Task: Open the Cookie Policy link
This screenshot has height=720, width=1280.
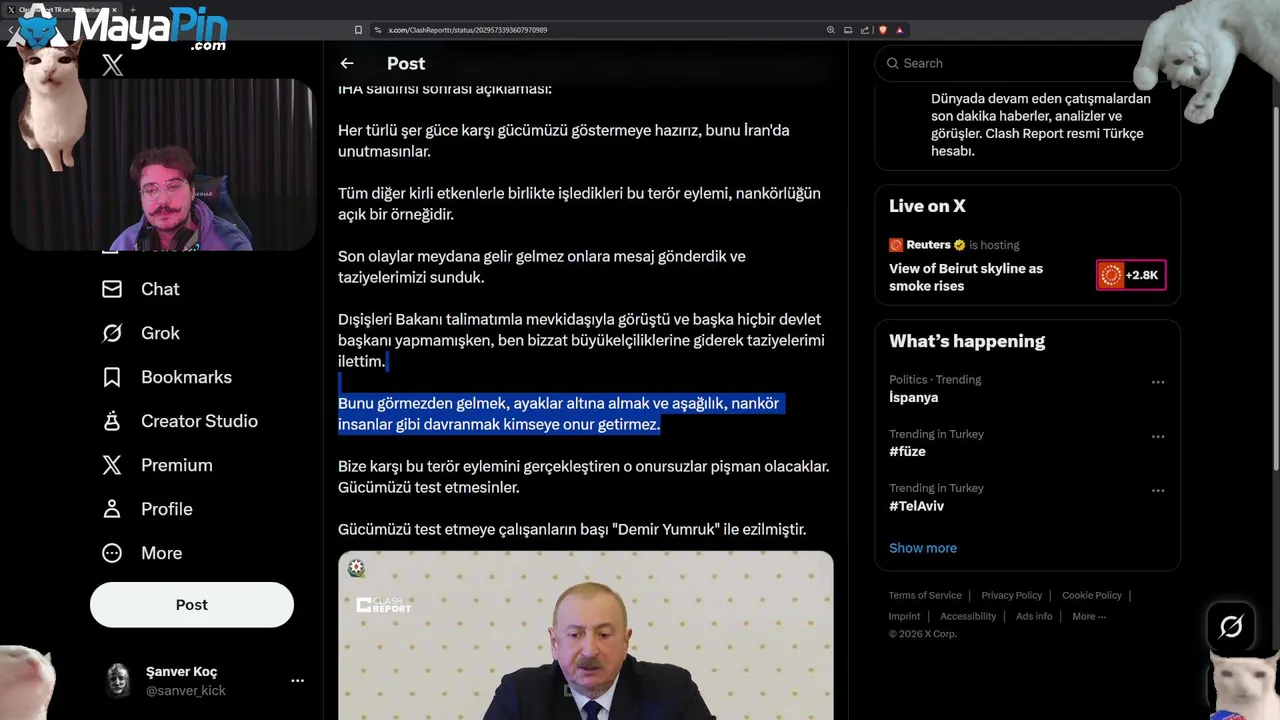Action: 1092,595
